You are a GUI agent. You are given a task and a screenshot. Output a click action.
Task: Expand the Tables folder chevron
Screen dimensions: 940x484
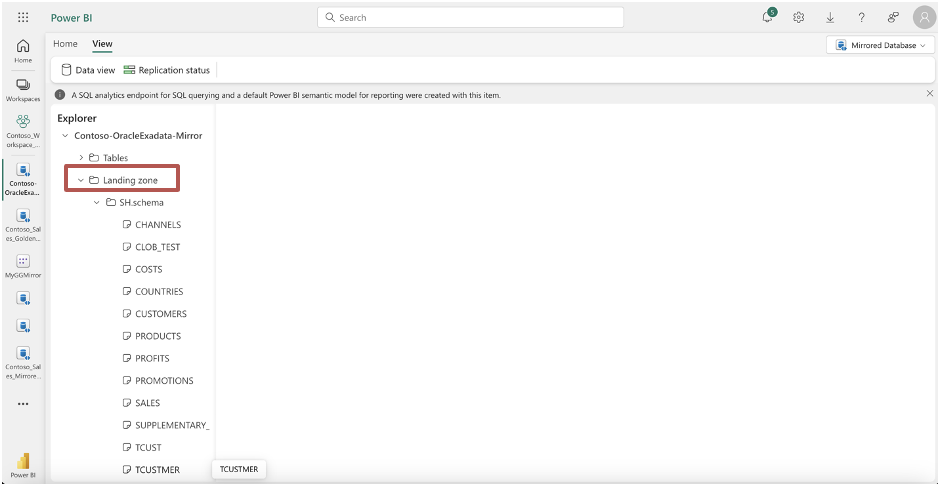point(82,158)
